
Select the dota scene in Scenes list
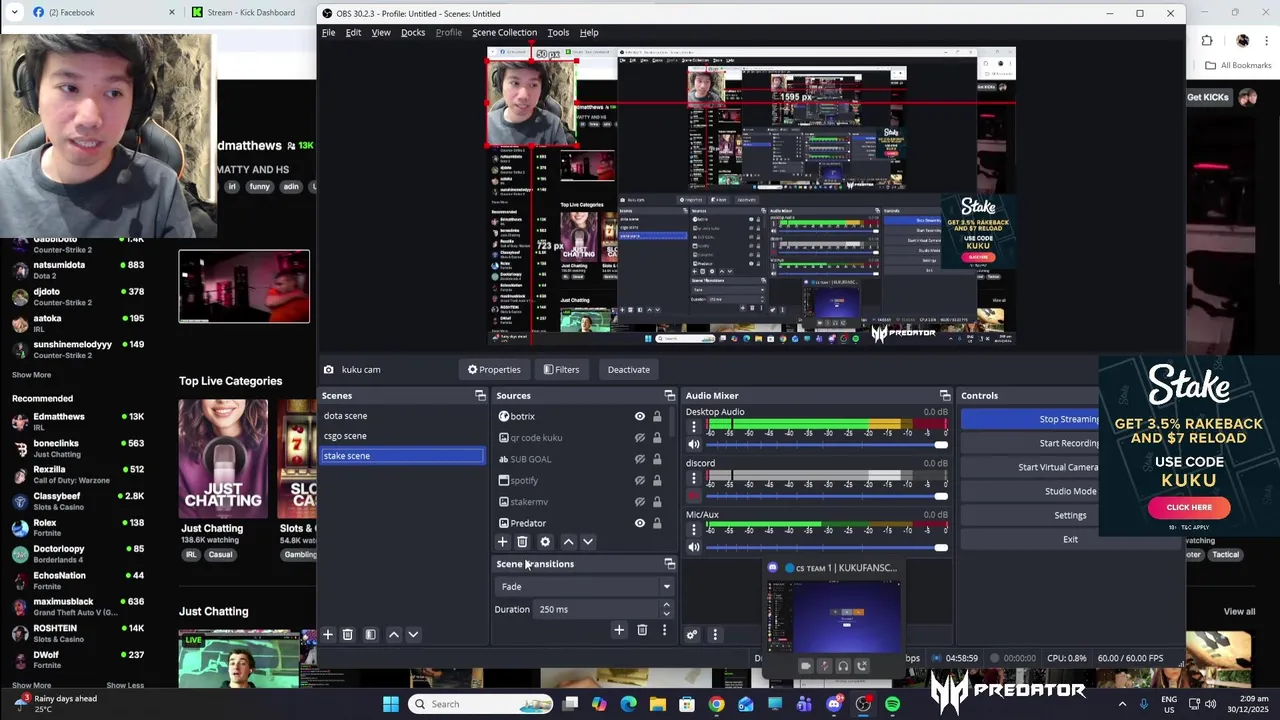[x=402, y=416]
